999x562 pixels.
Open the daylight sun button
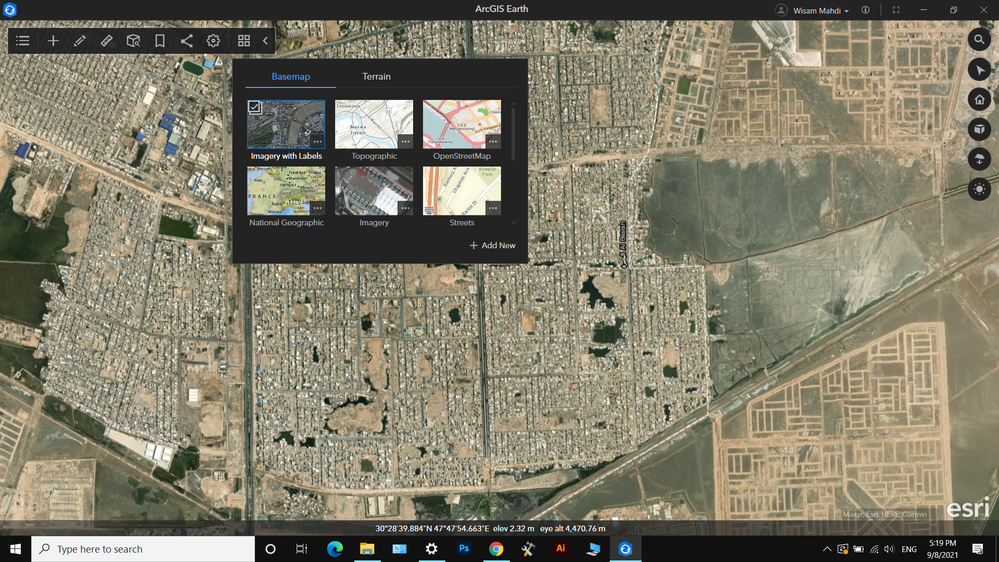tap(979, 189)
